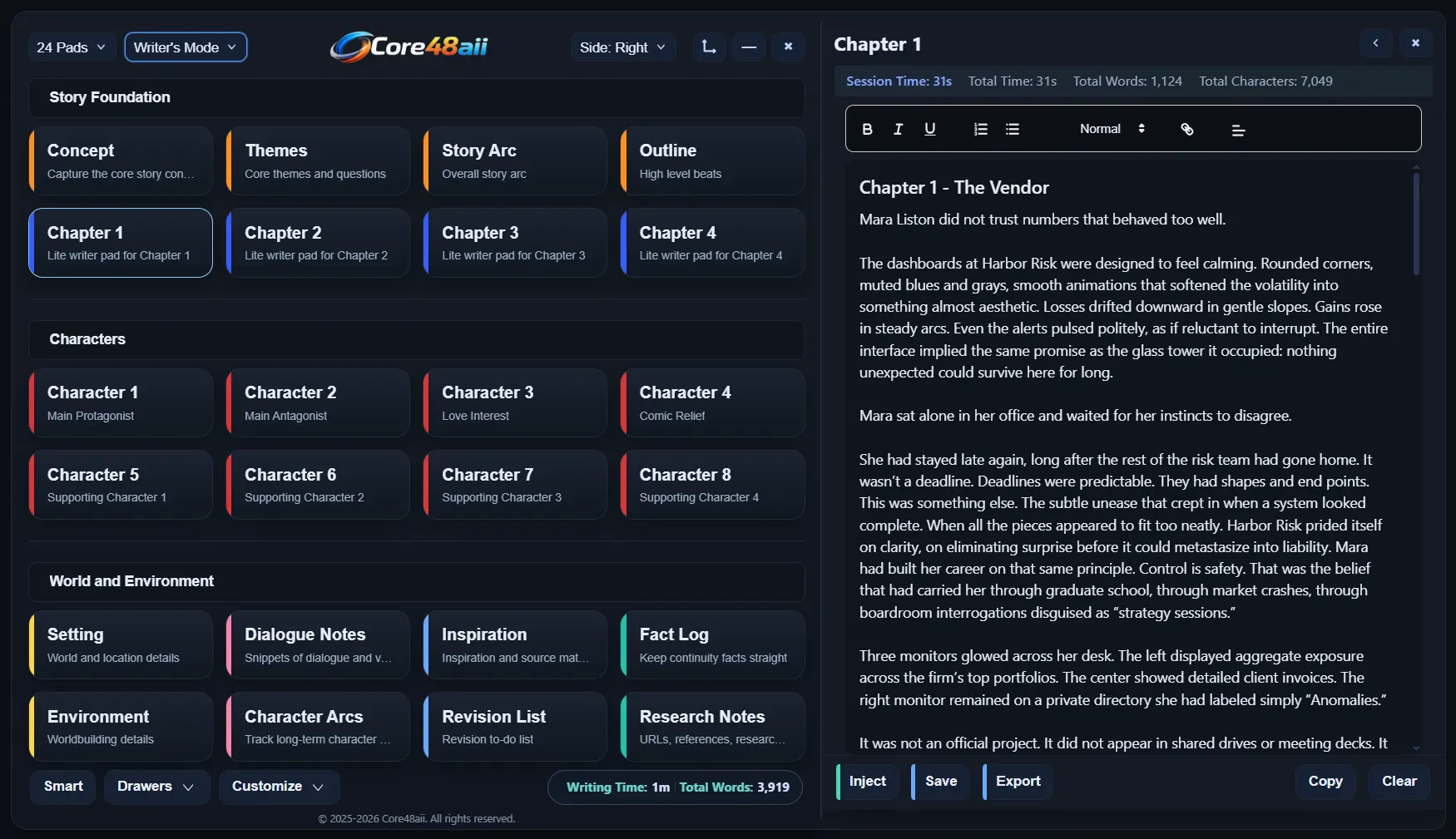Open the insert link tool
This screenshot has width=1456, height=839.
[1186, 129]
